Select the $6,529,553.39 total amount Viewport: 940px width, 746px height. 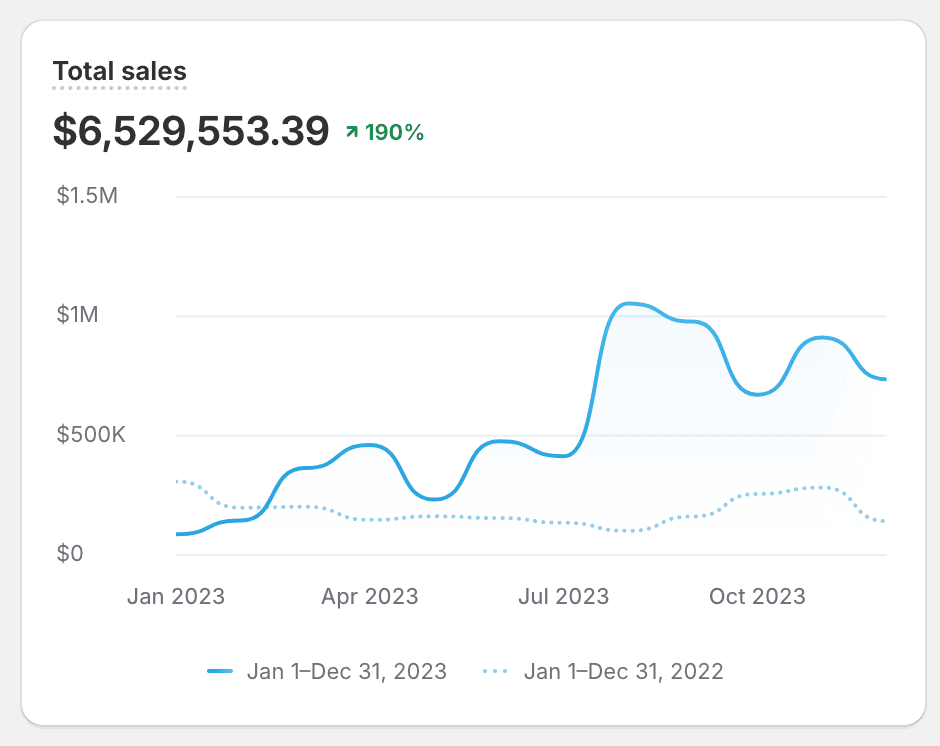(x=191, y=132)
